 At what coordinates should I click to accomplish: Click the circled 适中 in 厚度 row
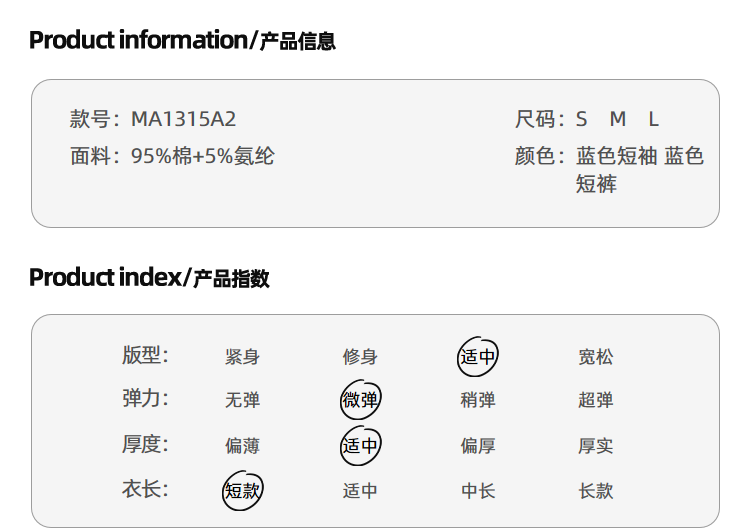click(360, 446)
